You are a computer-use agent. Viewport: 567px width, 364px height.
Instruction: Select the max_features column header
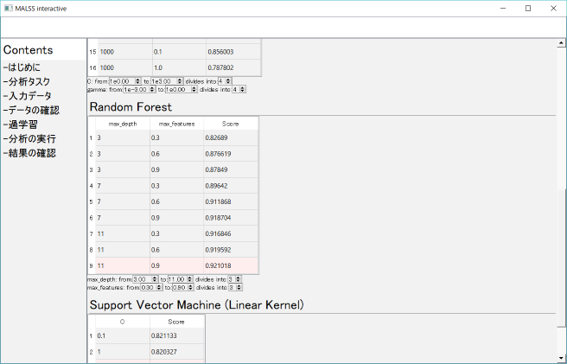point(177,124)
